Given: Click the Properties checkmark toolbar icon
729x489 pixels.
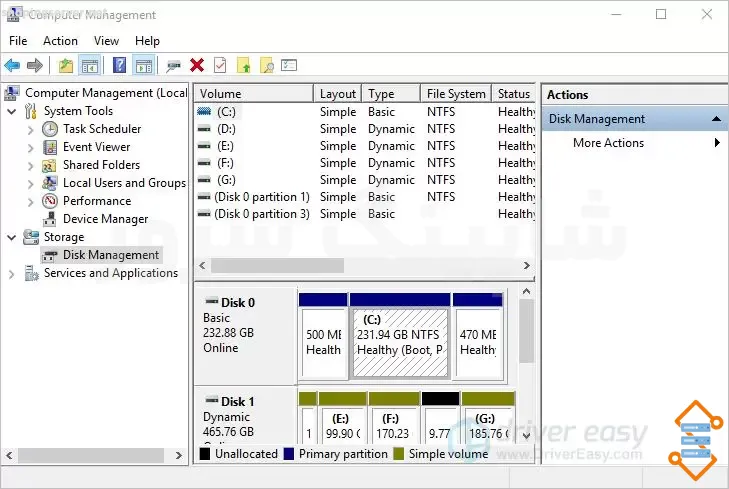Looking at the screenshot, I should pyautogui.click(x=220, y=66).
